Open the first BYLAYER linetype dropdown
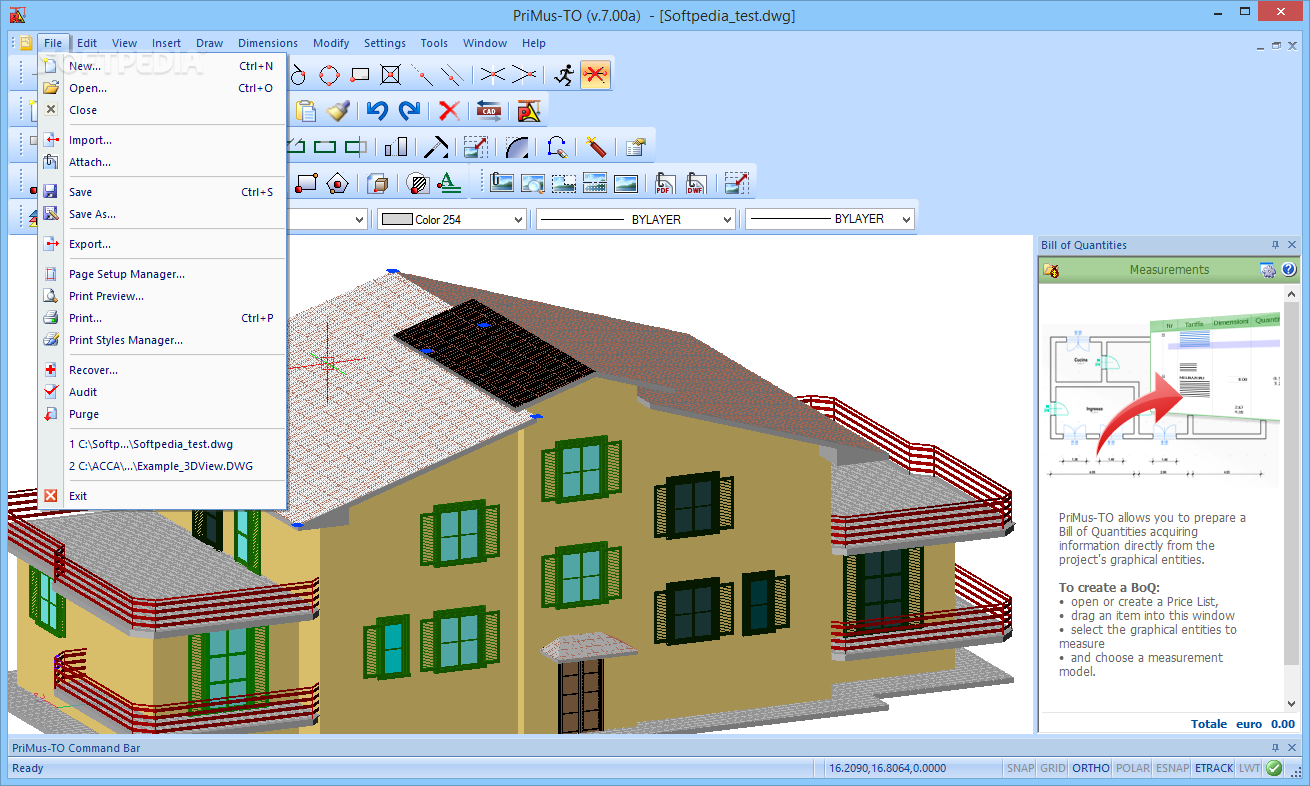 (727, 219)
